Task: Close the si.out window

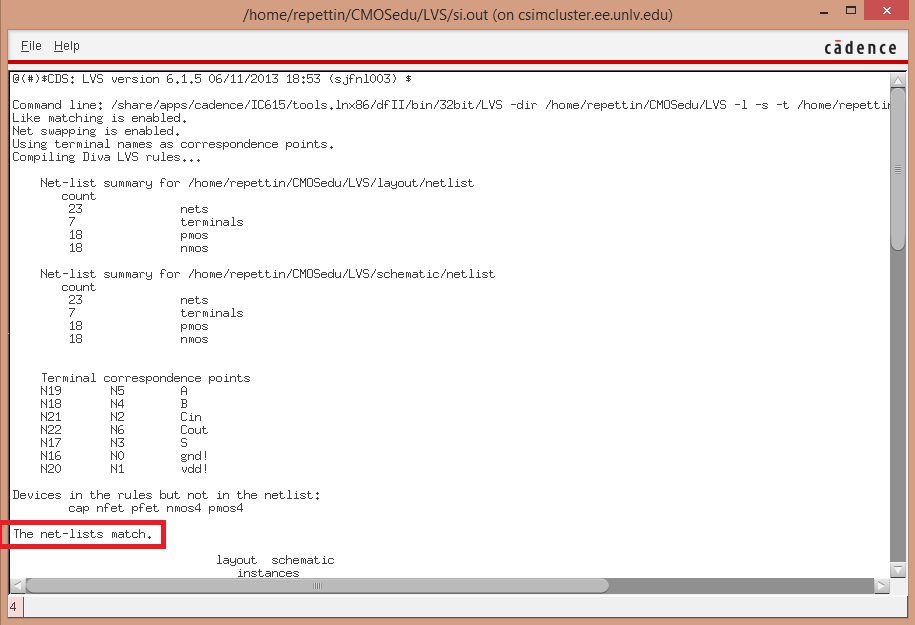Action: click(x=886, y=11)
